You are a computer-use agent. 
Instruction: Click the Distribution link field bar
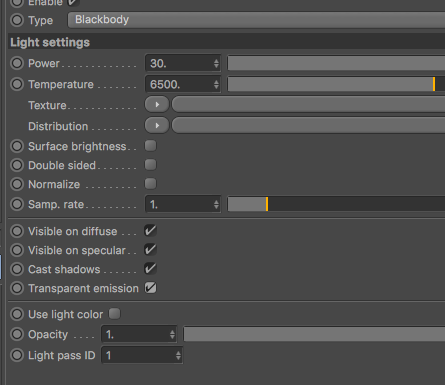point(309,126)
